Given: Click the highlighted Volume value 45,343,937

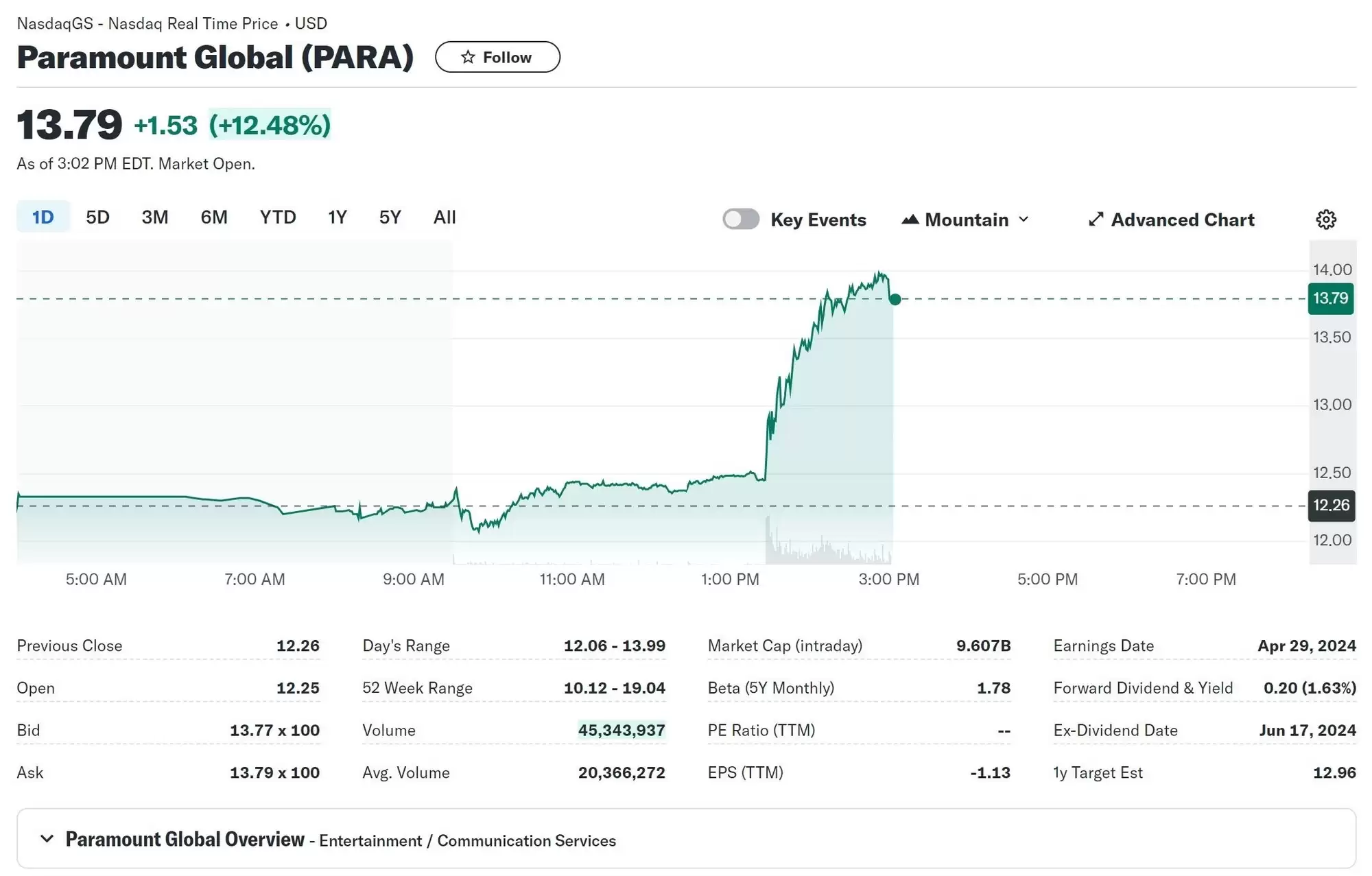Looking at the screenshot, I should coord(622,730).
